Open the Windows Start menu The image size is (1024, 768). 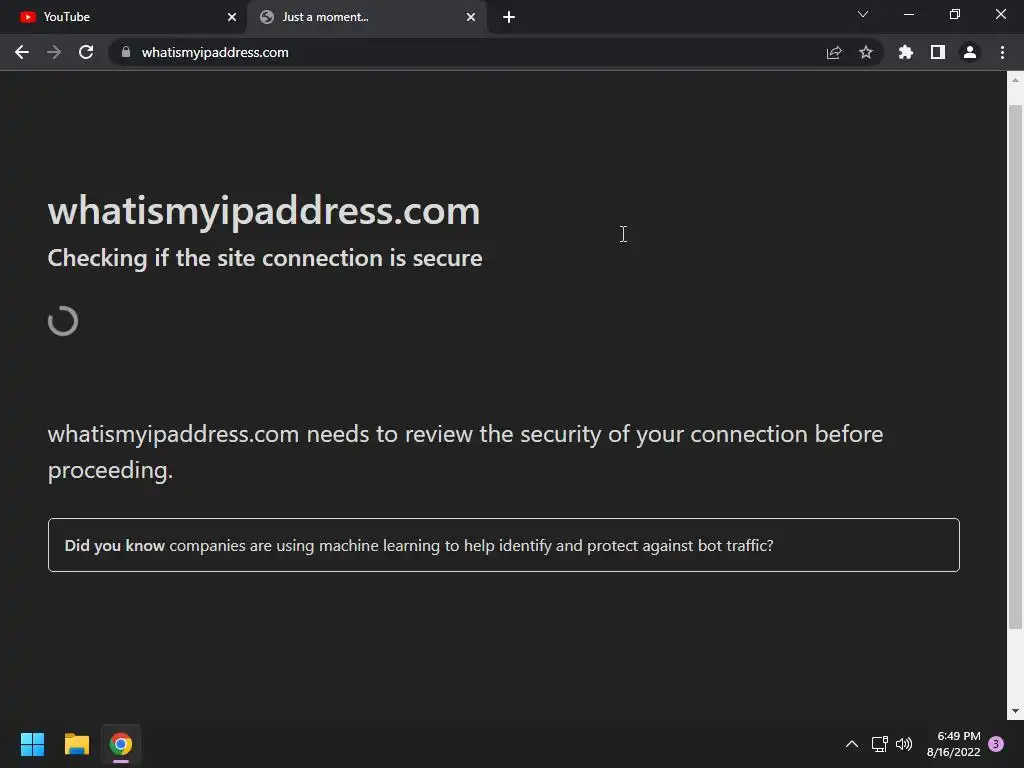pyautogui.click(x=32, y=744)
